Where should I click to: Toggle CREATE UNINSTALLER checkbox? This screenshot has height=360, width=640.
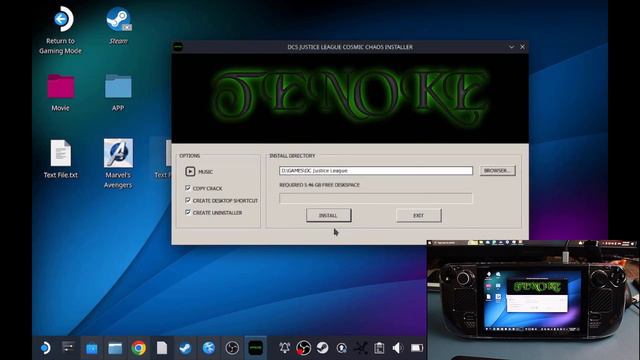pyautogui.click(x=188, y=213)
